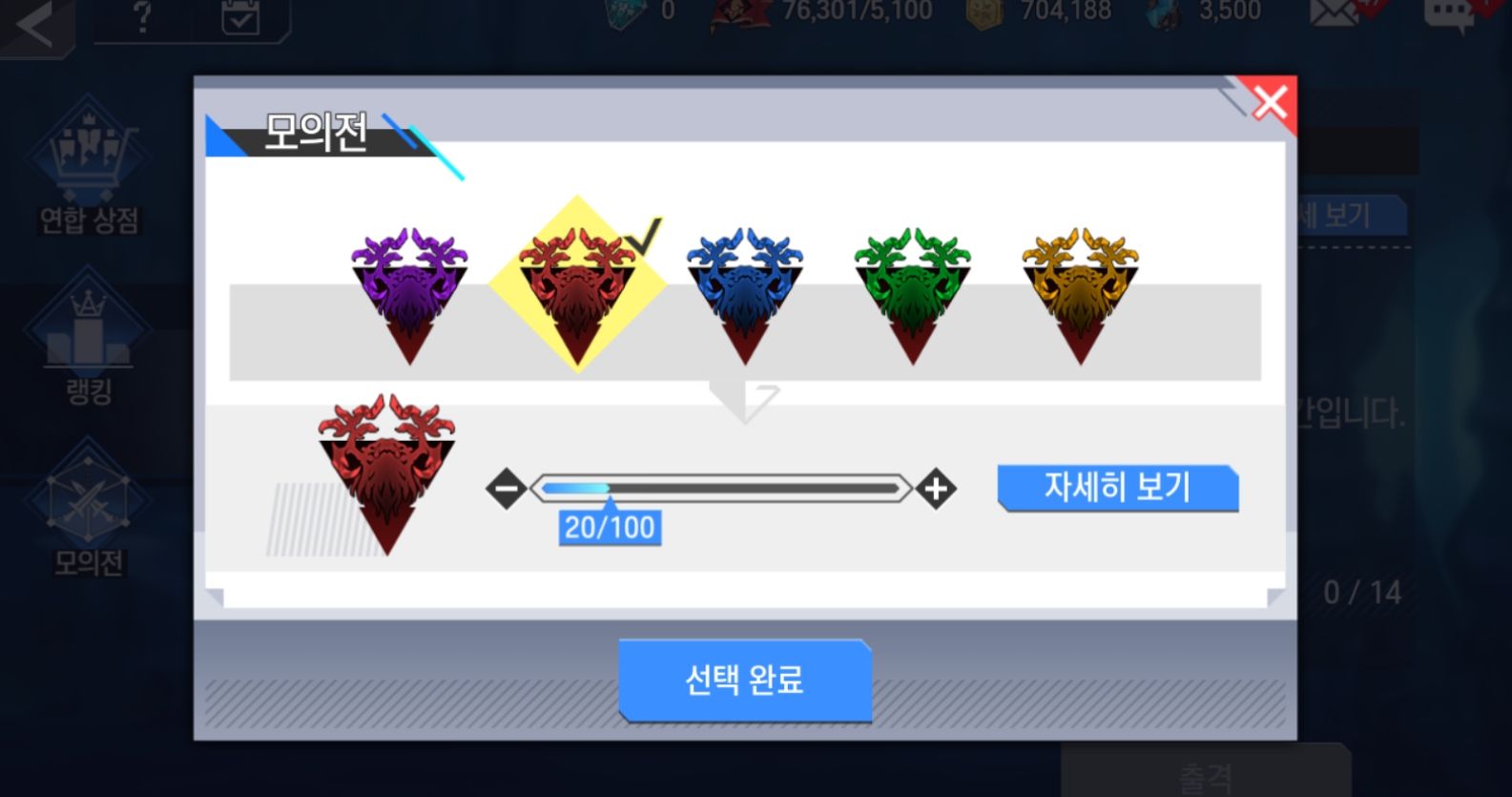Open 자세히 보기 details button
The width and height of the screenshot is (1512, 797).
[x=1117, y=488]
